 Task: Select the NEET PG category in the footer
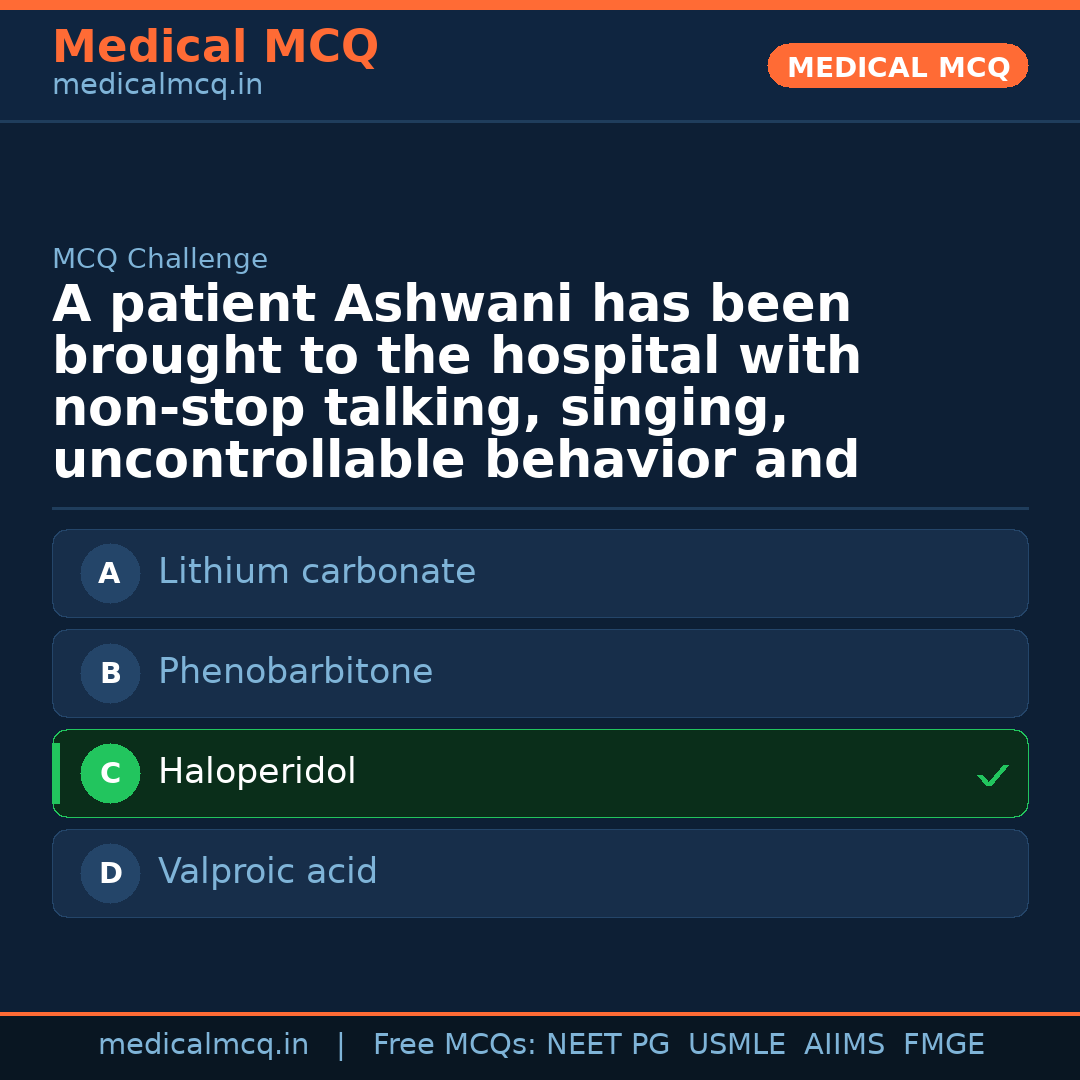[607, 1044]
